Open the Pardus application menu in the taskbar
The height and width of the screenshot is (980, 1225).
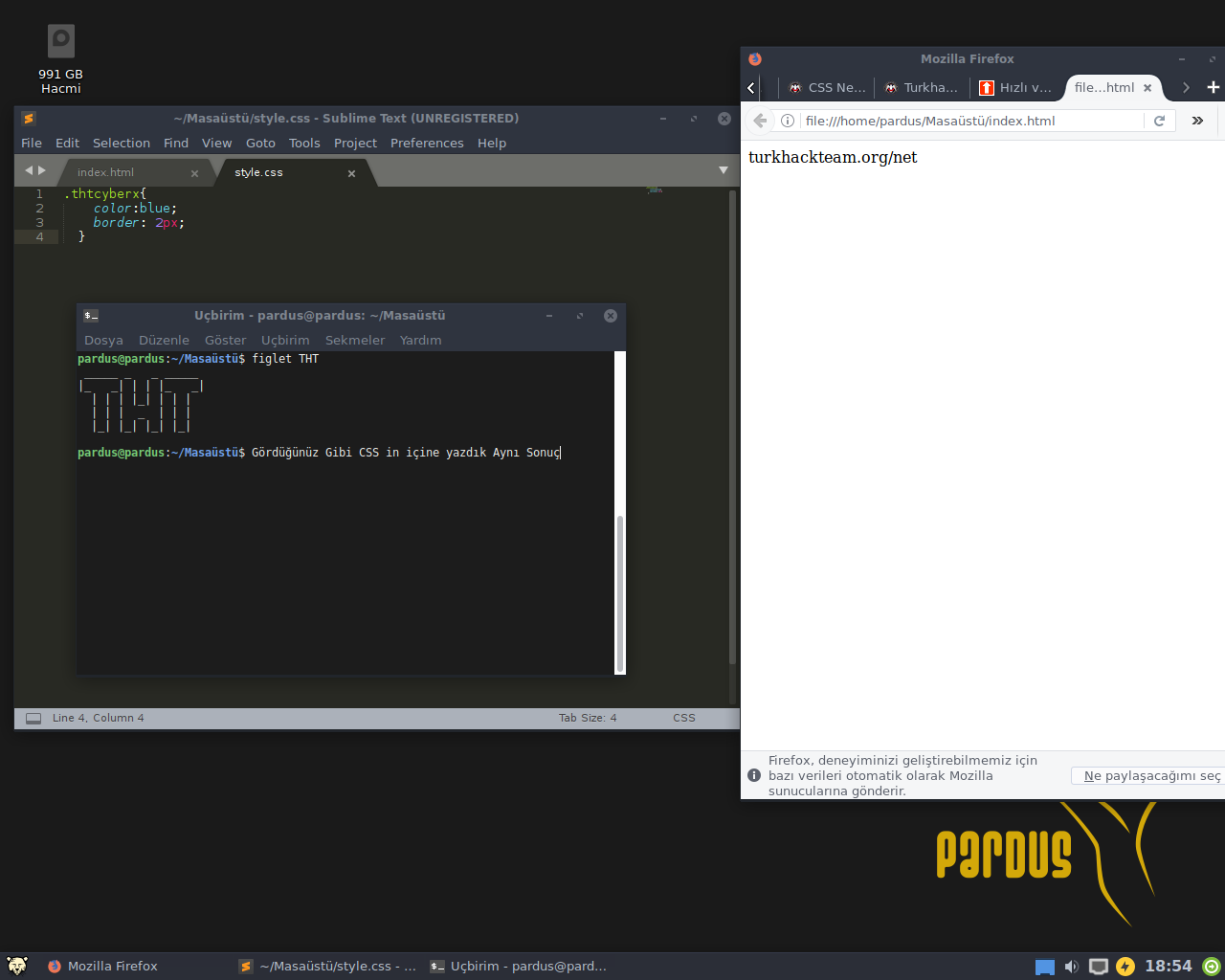click(16, 966)
